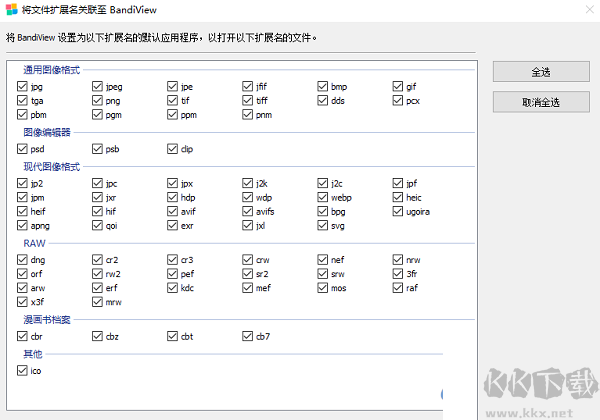600x420 pixels.
Task: Toggle the hdp checkbox
Action: [x=172, y=197]
